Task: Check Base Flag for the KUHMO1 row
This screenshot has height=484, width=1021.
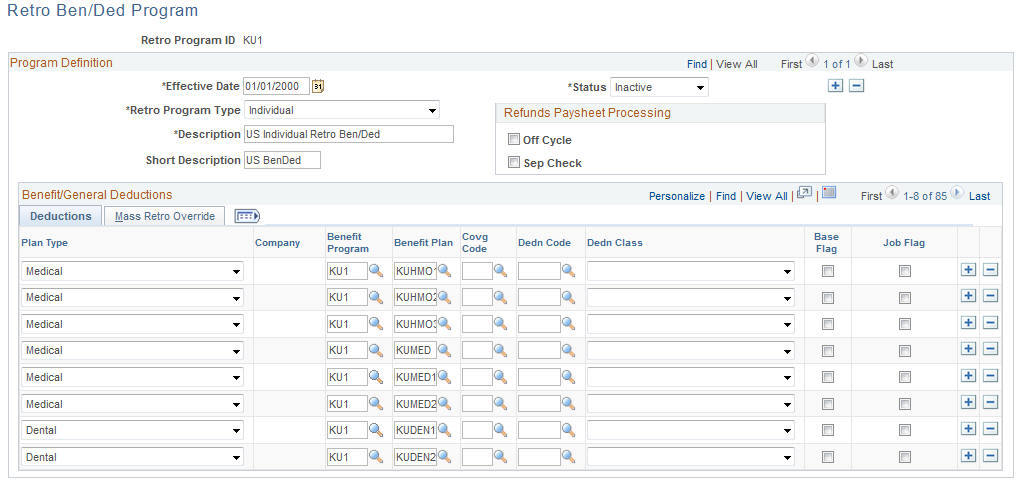Action: click(x=828, y=272)
